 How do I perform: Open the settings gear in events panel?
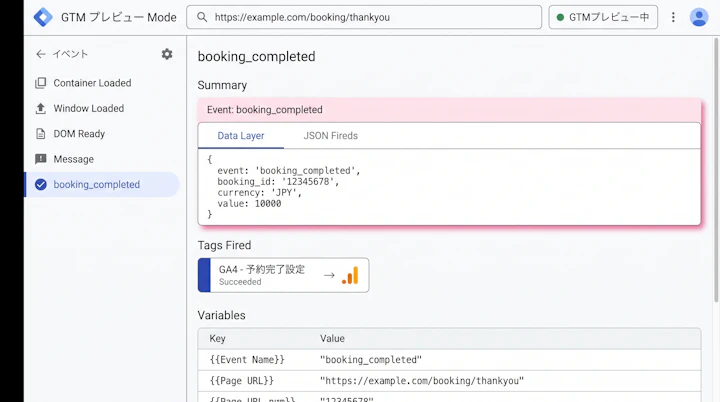tap(167, 54)
